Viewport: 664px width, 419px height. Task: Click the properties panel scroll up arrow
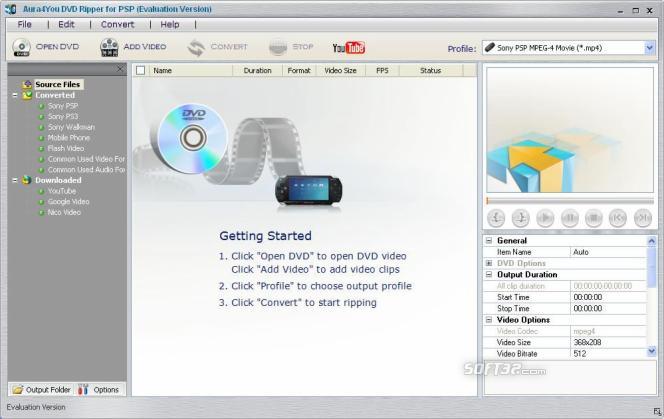click(651, 241)
